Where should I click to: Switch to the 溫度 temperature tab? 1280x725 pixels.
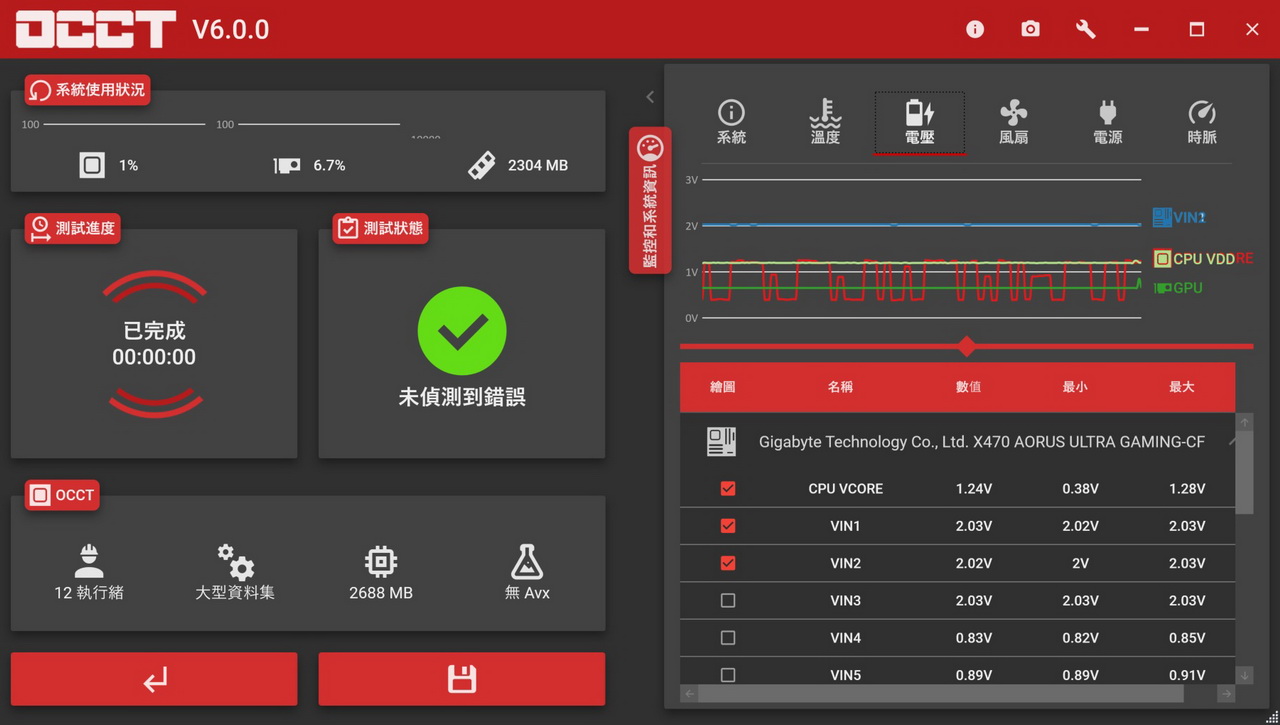point(825,123)
